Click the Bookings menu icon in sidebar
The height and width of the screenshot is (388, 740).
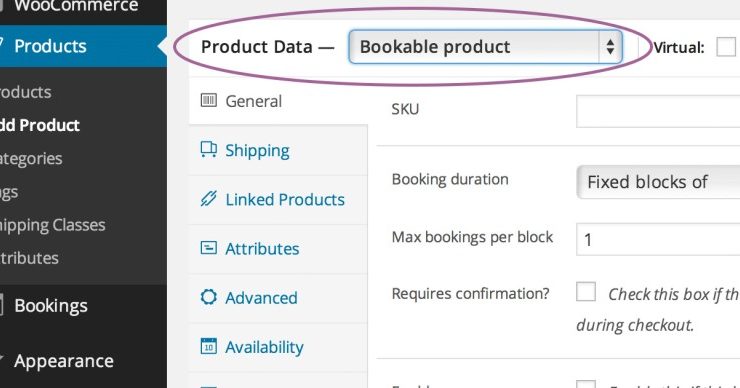coord(1,305)
